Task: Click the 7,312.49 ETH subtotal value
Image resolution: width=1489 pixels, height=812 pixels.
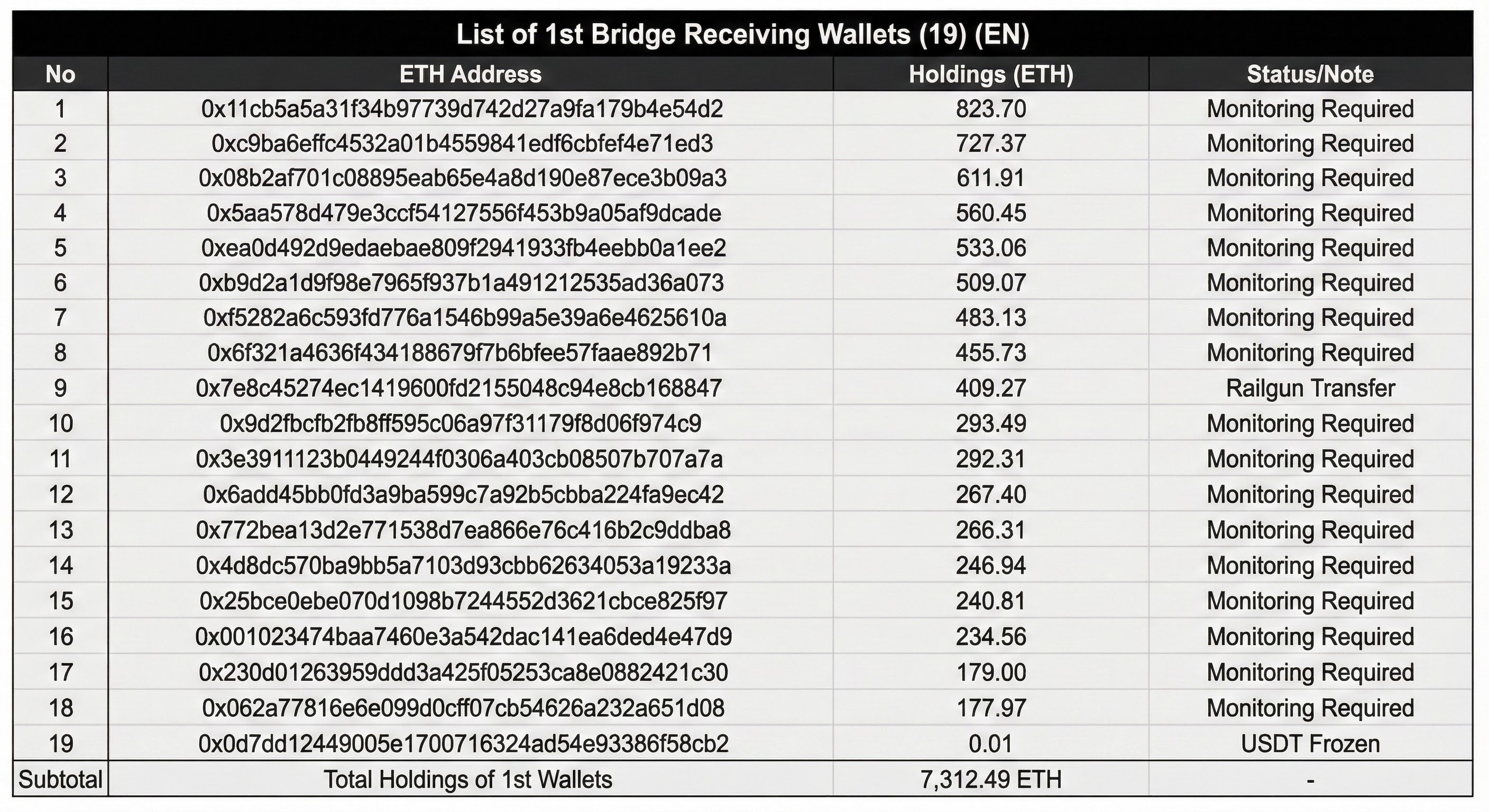Action: tap(991, 780)
